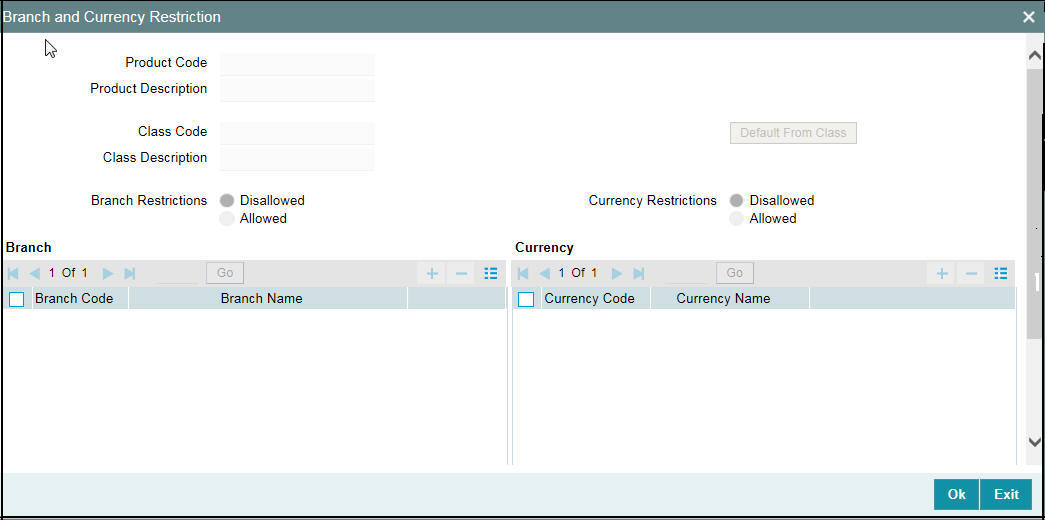Focus the Class Code field
This screenshot has width=1045, height=520.
[x=297, y=133]
